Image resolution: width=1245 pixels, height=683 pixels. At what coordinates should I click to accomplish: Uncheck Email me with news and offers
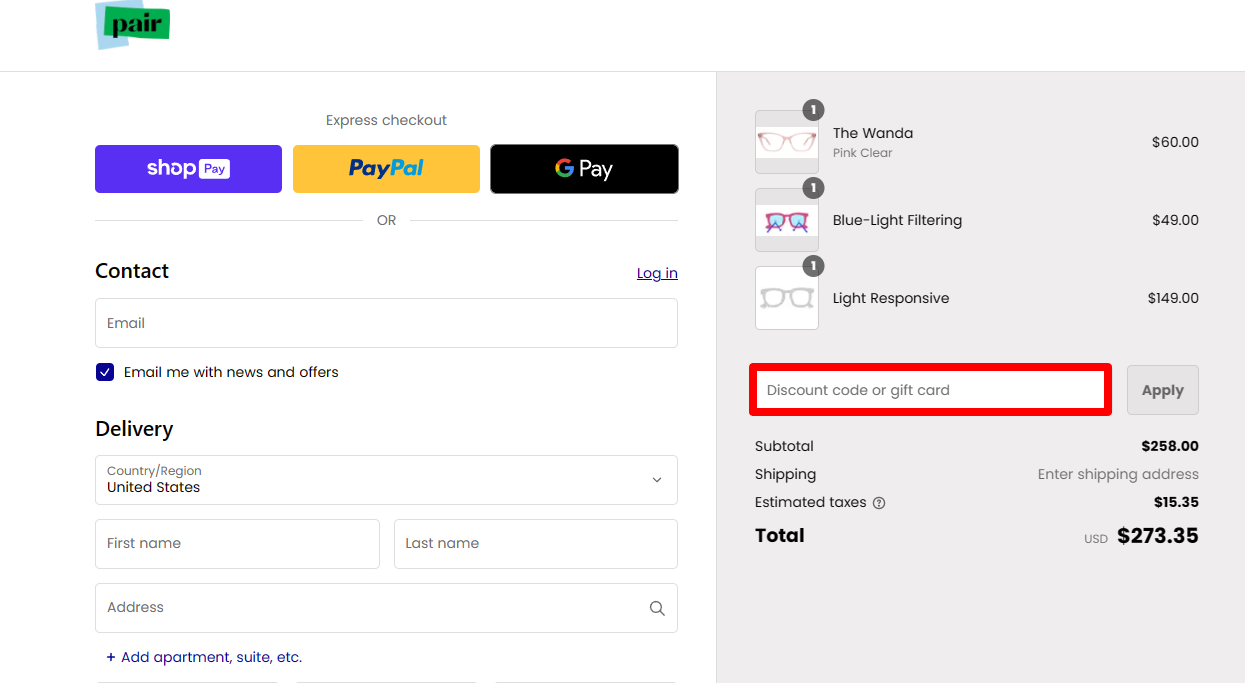pyautogui.click(x=105, y=372)
